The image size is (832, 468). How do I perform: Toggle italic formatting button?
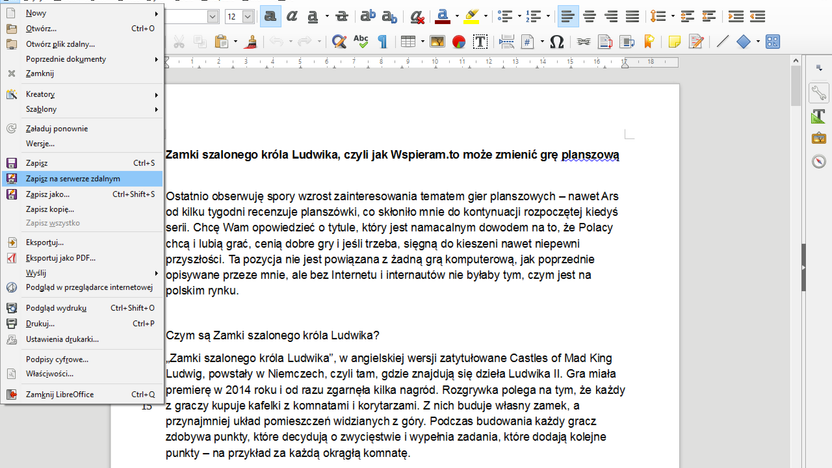[x=292, y=16]
